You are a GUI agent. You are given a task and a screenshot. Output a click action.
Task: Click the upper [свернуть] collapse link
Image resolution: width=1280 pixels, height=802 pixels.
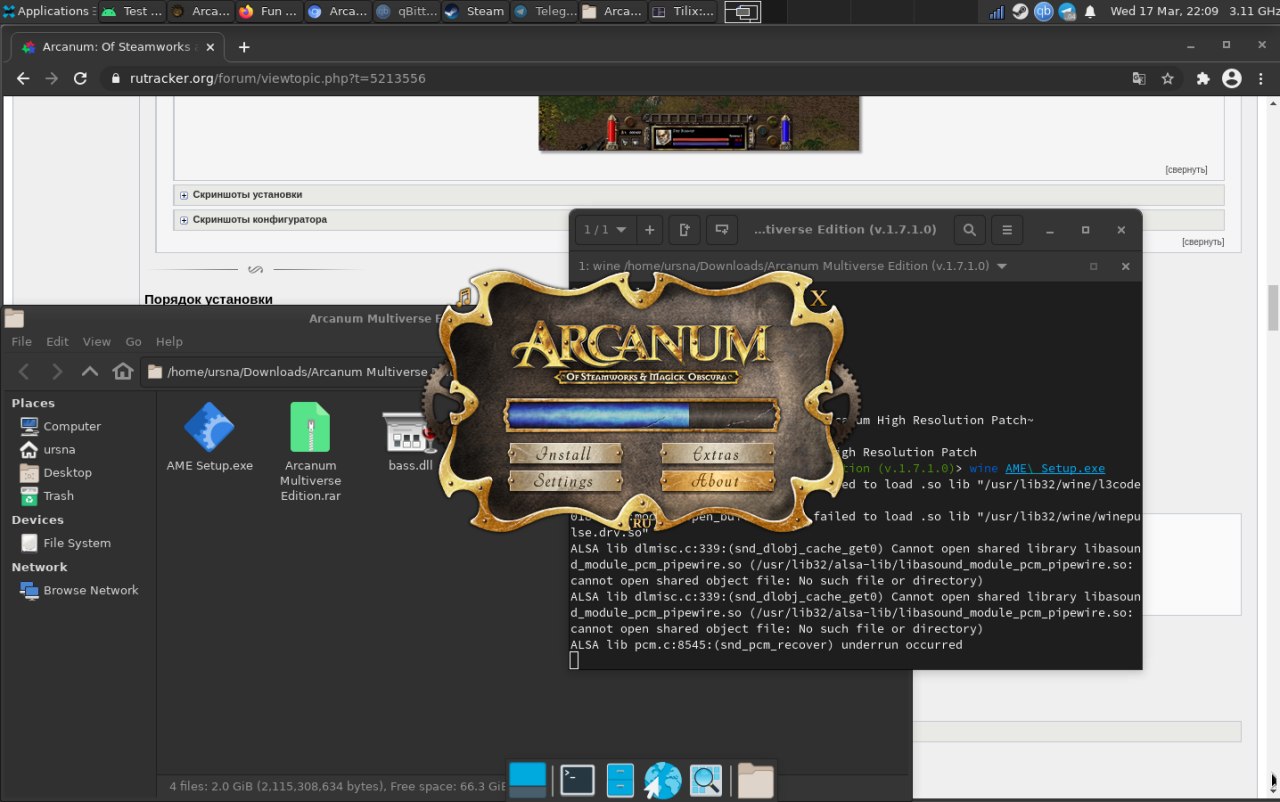pyautogui.click(x=1186, y=170)
